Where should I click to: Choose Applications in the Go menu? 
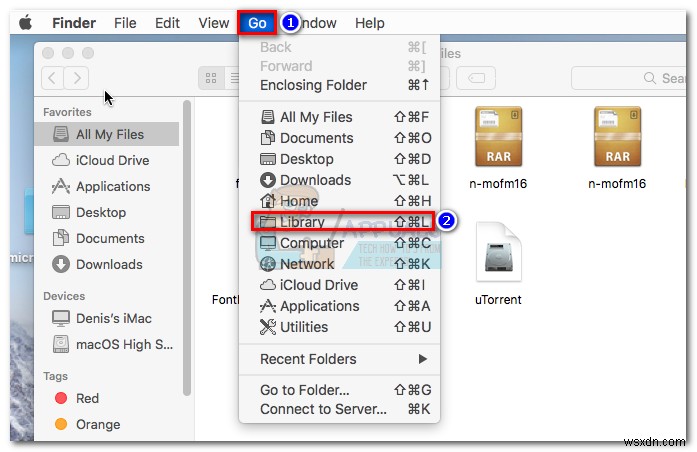[x=340, y=306]
